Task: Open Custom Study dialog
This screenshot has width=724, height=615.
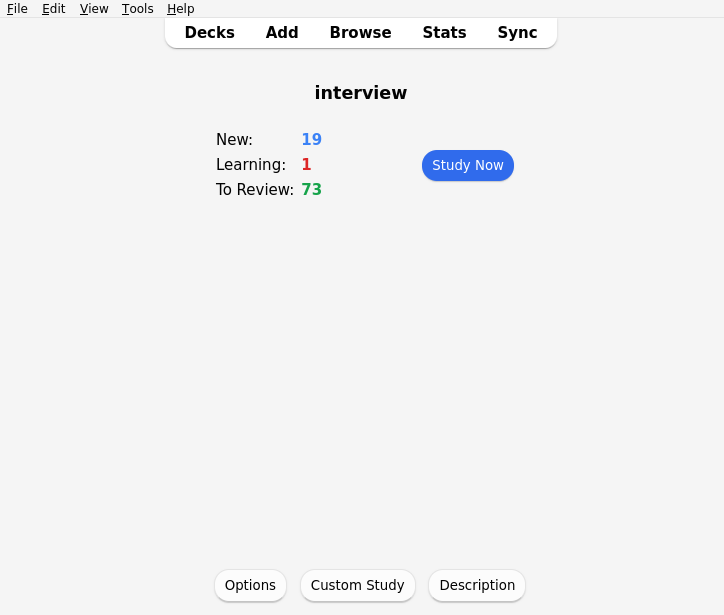Action: [357, 585]
